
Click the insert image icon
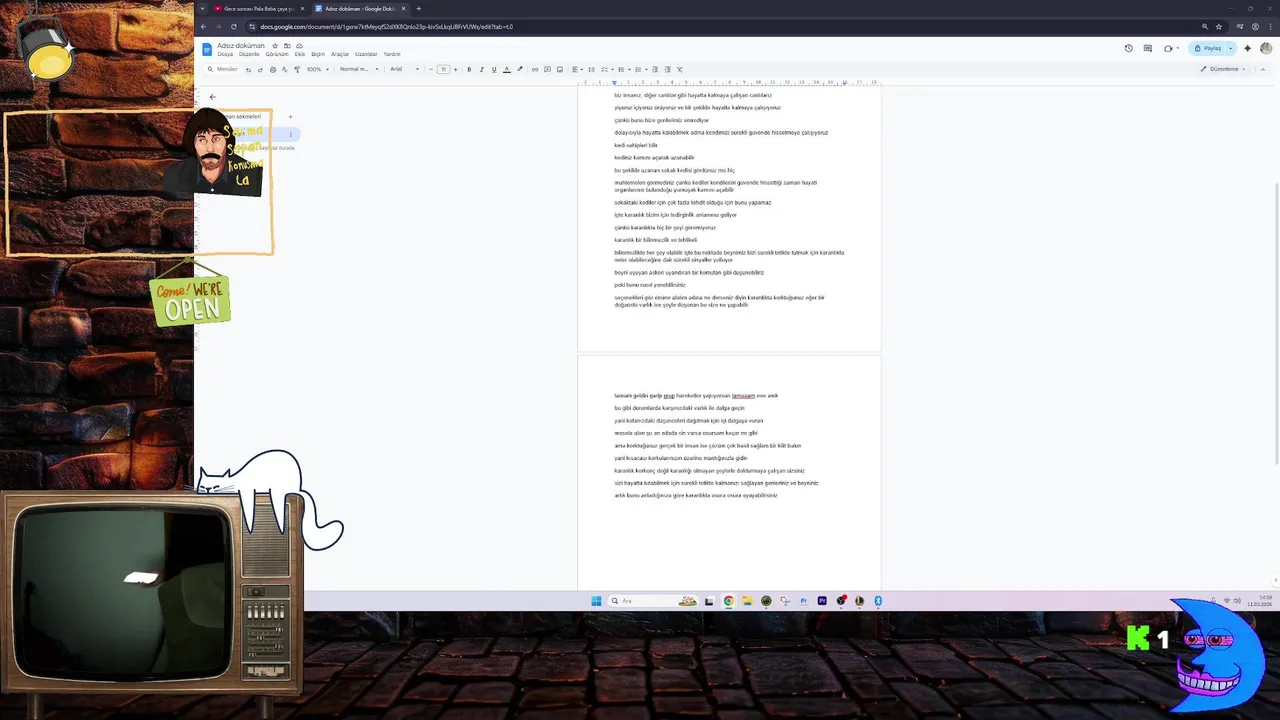pyautogui.click(x=560, y=69)
